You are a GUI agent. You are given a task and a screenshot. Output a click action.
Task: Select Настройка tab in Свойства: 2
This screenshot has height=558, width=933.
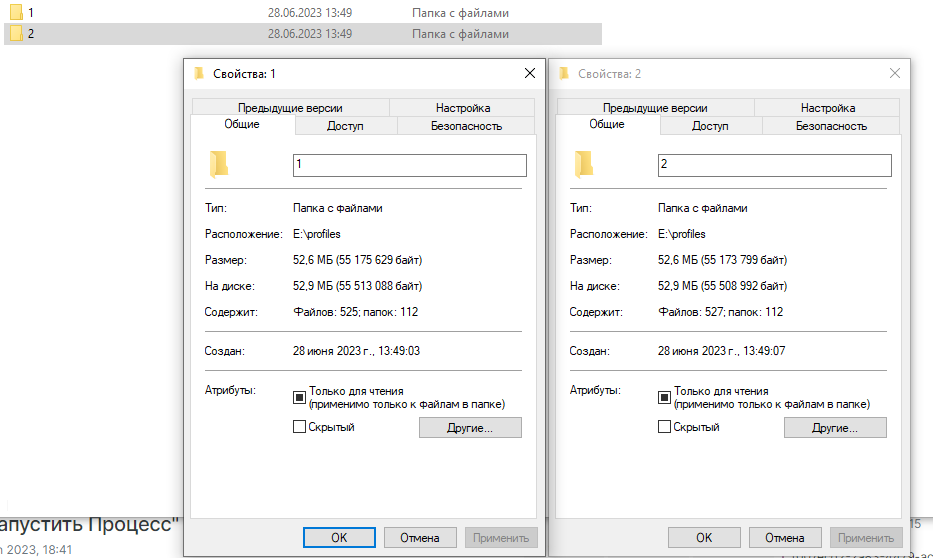pyautogui.click(x=827, y=108)
